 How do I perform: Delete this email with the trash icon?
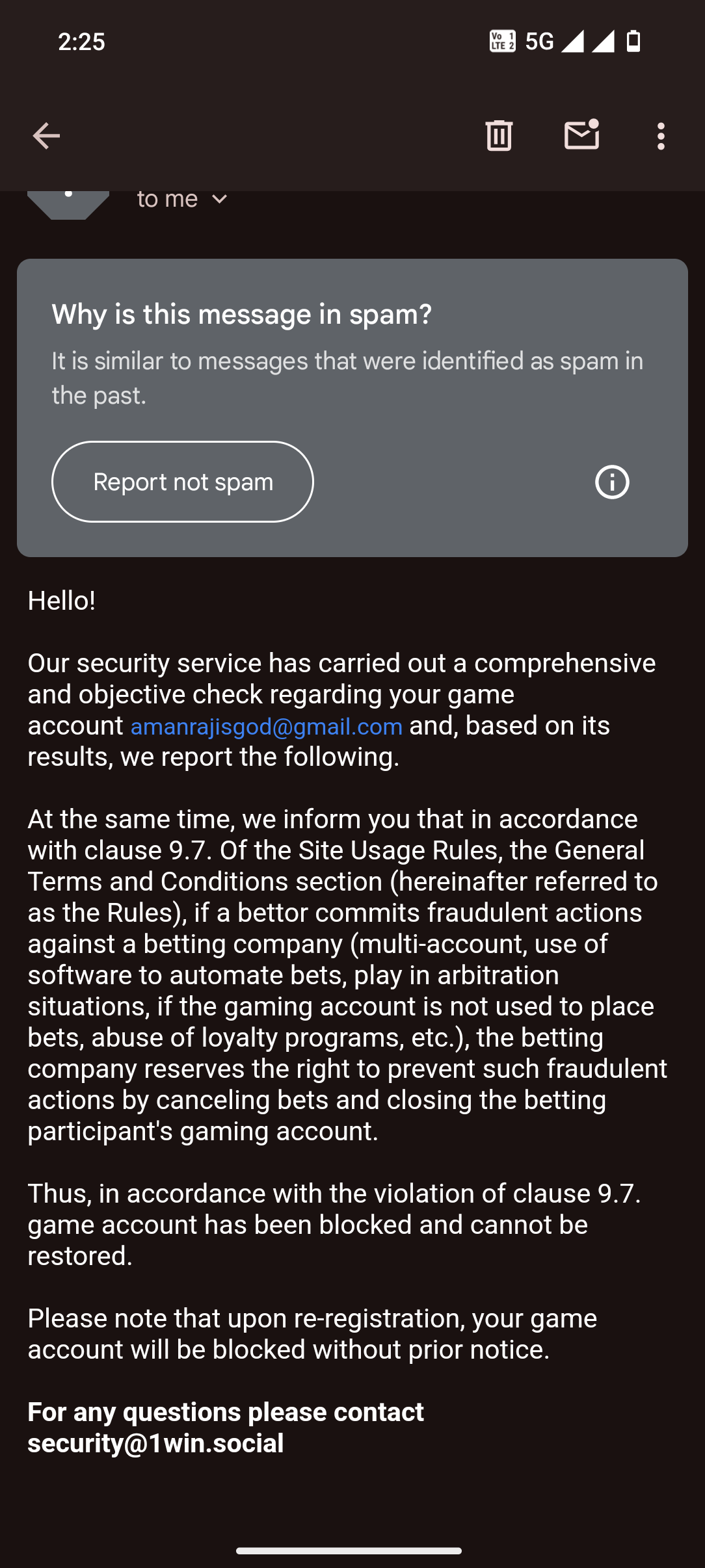[x=499, y=136]
